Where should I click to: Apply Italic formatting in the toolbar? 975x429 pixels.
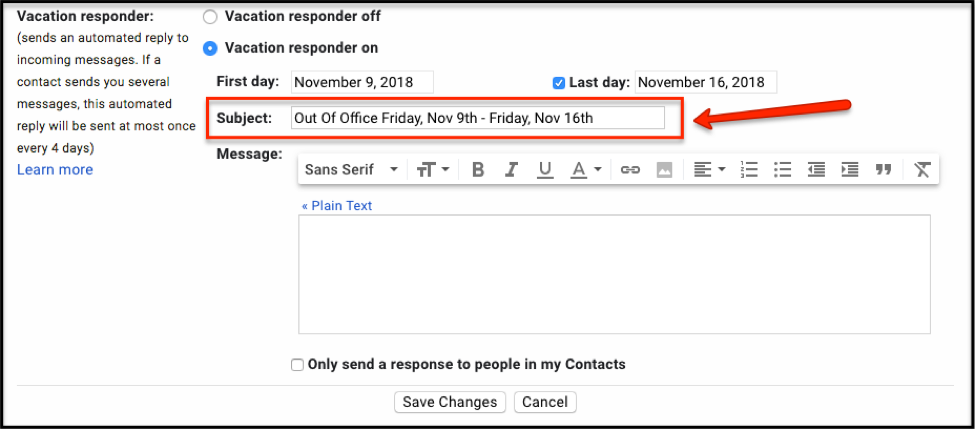511,170
